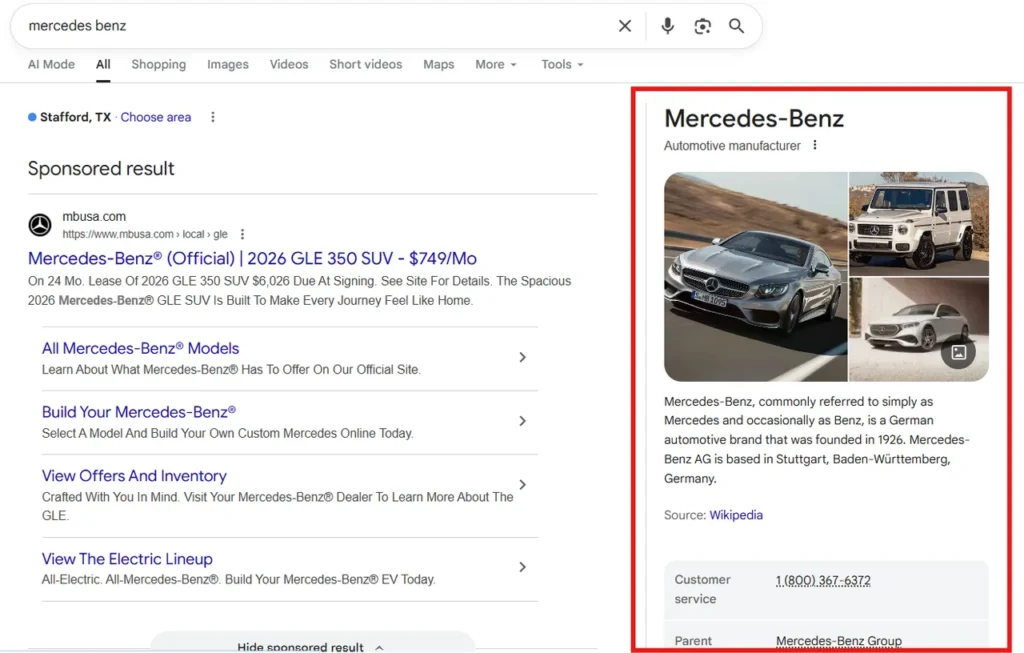Open the All Mercedes-Benz Models sitelink
This screenshot has width=1024, height=653.
[140, 348]
